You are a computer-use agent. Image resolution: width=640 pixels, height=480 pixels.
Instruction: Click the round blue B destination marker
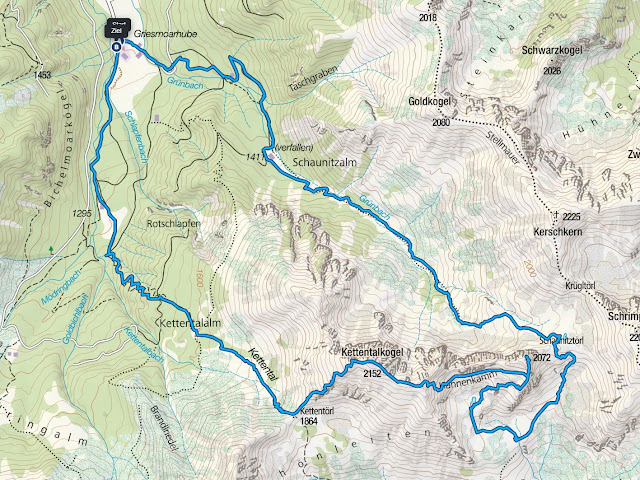click(117, 47)
